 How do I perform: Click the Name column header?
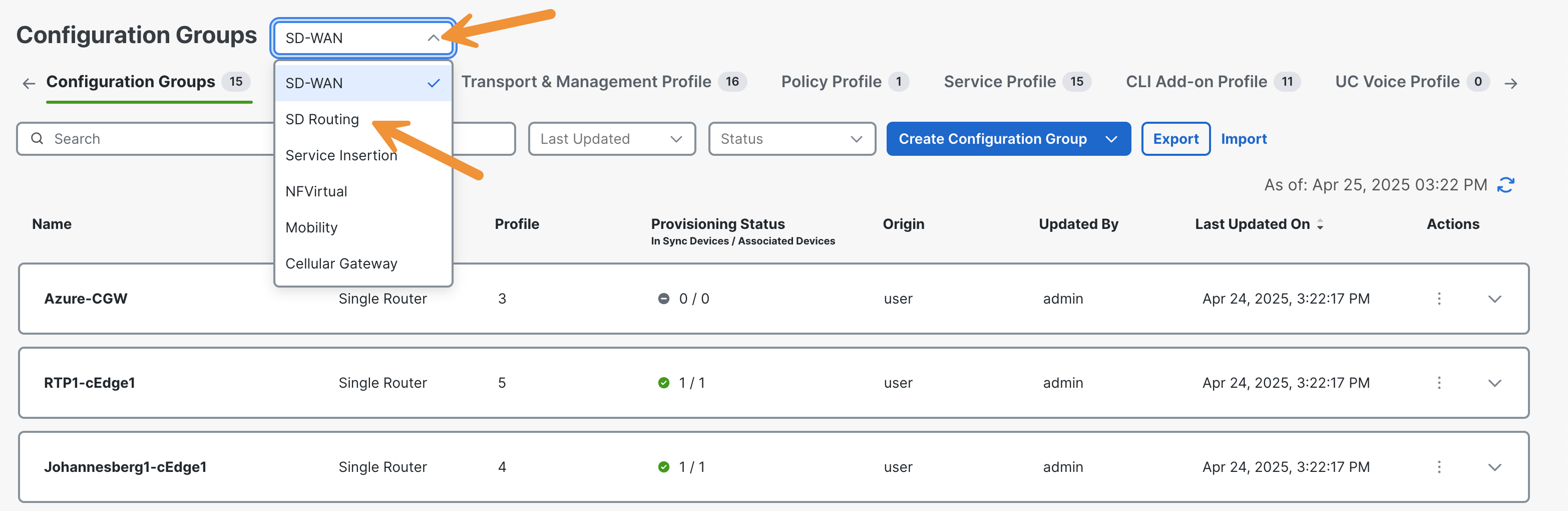(x=52, y=224)
